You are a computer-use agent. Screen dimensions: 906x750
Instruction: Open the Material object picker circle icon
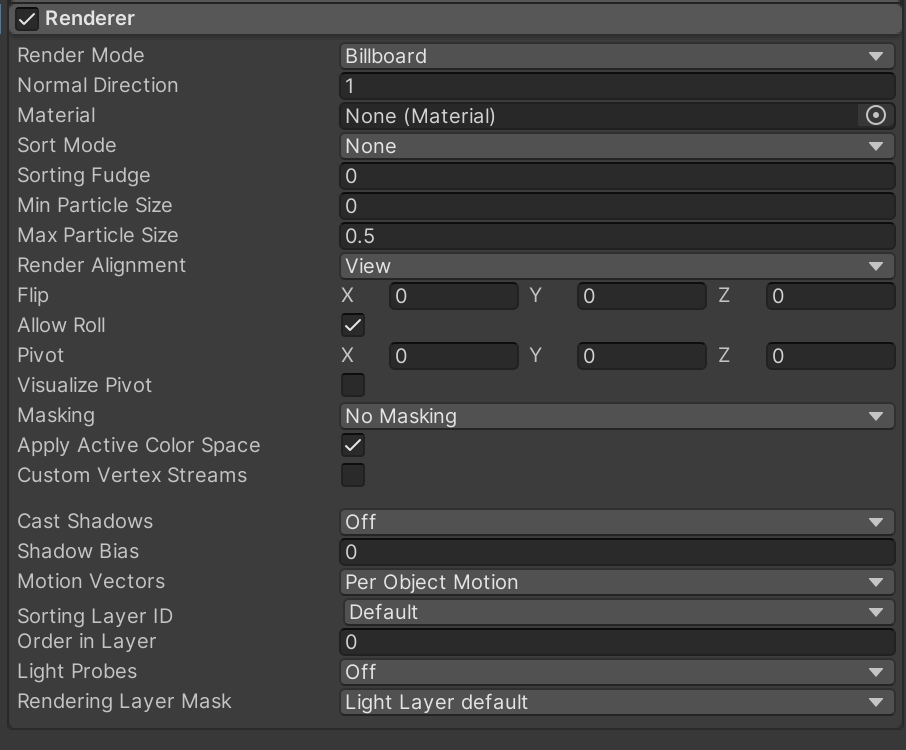(x=875, y=116)
